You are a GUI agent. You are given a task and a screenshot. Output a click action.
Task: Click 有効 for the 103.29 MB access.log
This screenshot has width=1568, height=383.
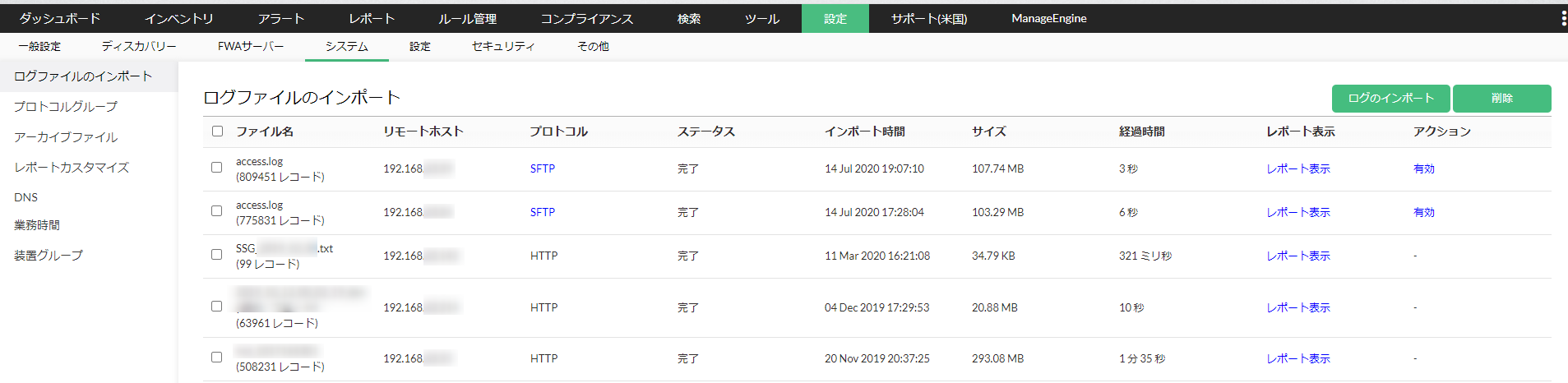[1423, 212]
